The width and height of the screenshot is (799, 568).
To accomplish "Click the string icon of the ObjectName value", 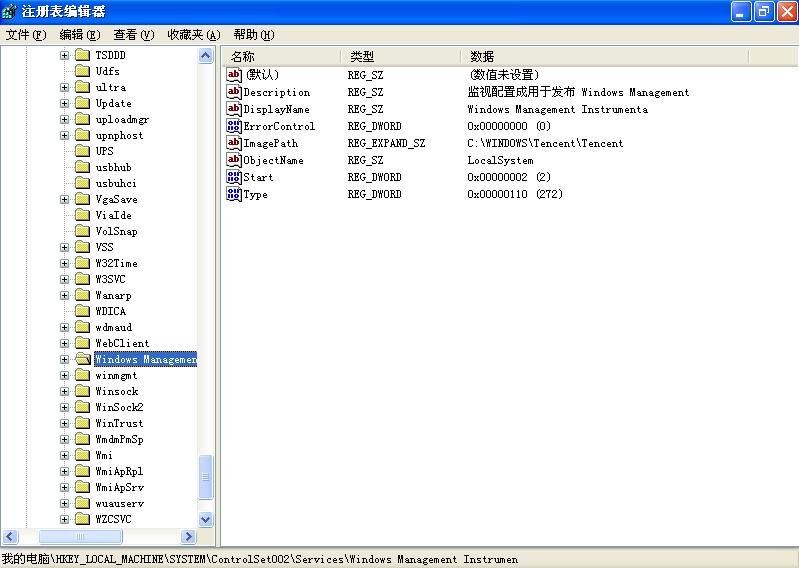I will pyautogui.click(x=234, y=160).
